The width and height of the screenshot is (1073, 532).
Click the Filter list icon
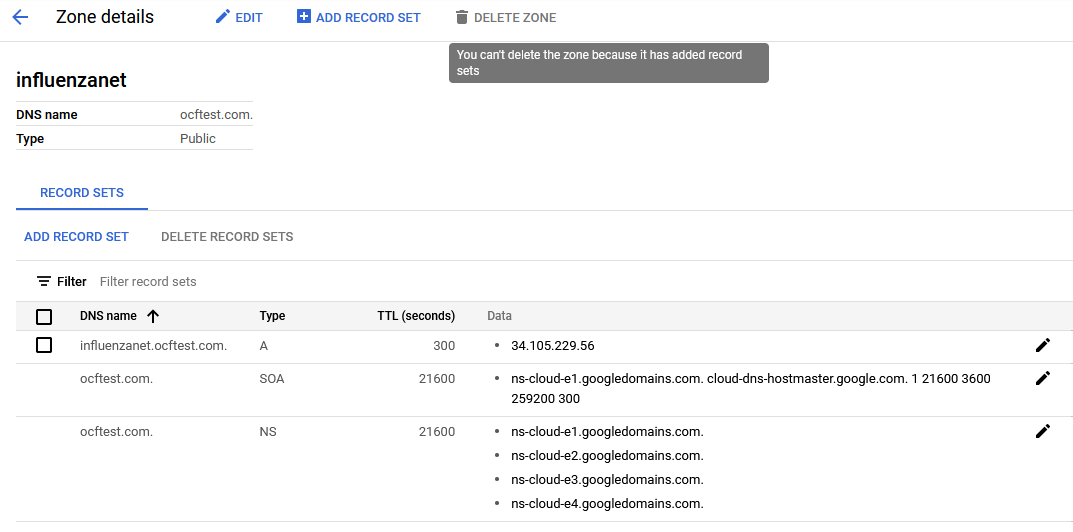click(x=44, y=281)
